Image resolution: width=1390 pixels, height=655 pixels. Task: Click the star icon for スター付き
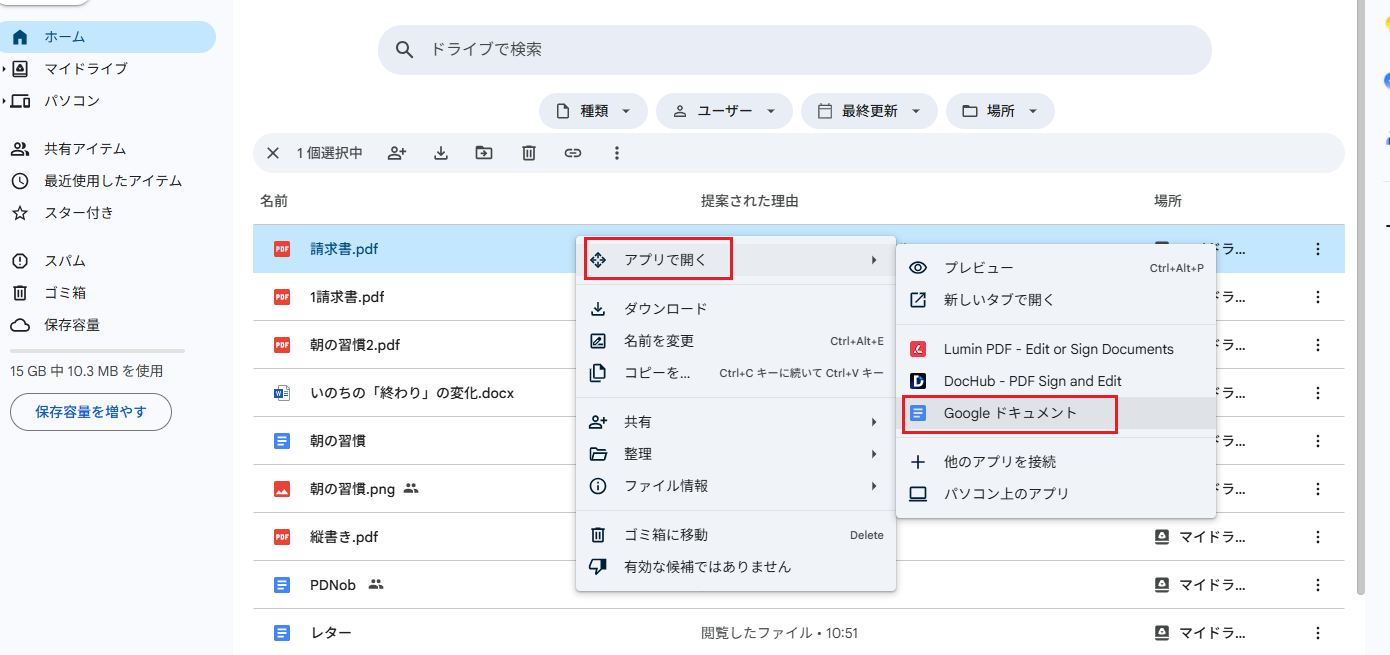[20, 213]
